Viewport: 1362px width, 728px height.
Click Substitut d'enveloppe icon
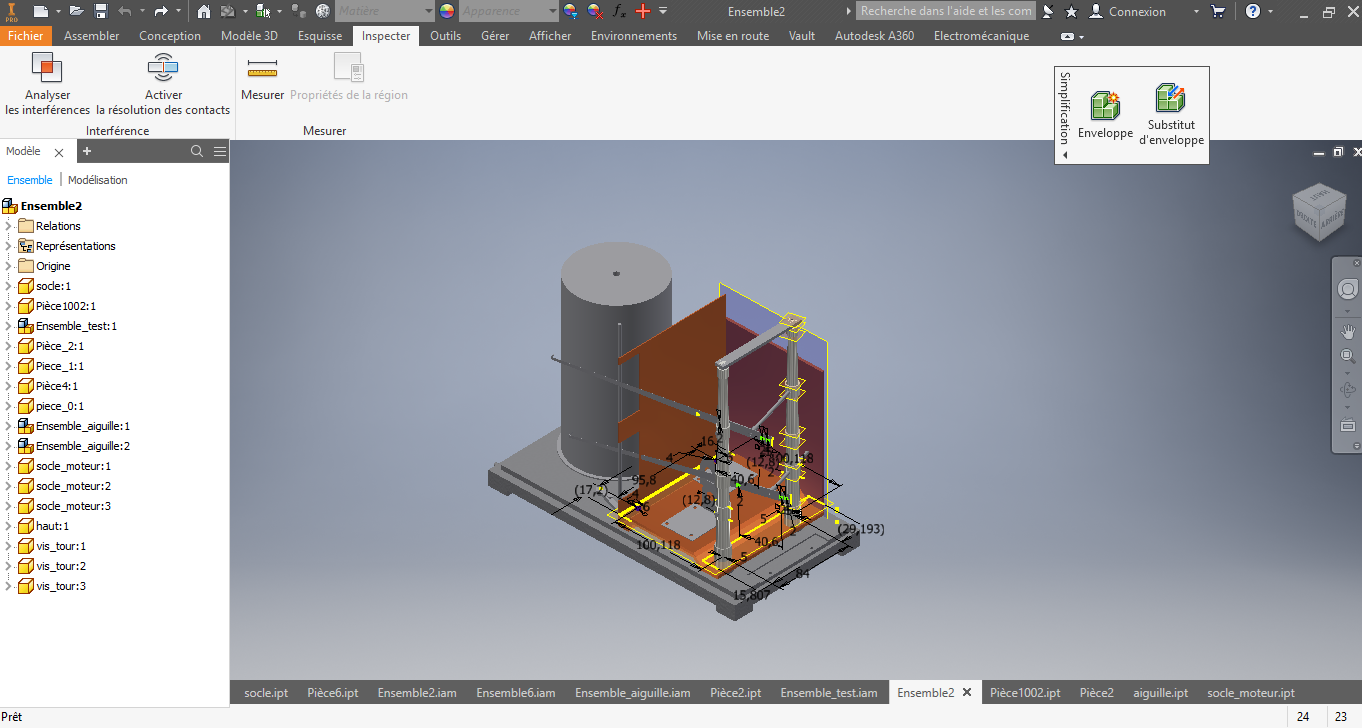[x=1171, y=98]
